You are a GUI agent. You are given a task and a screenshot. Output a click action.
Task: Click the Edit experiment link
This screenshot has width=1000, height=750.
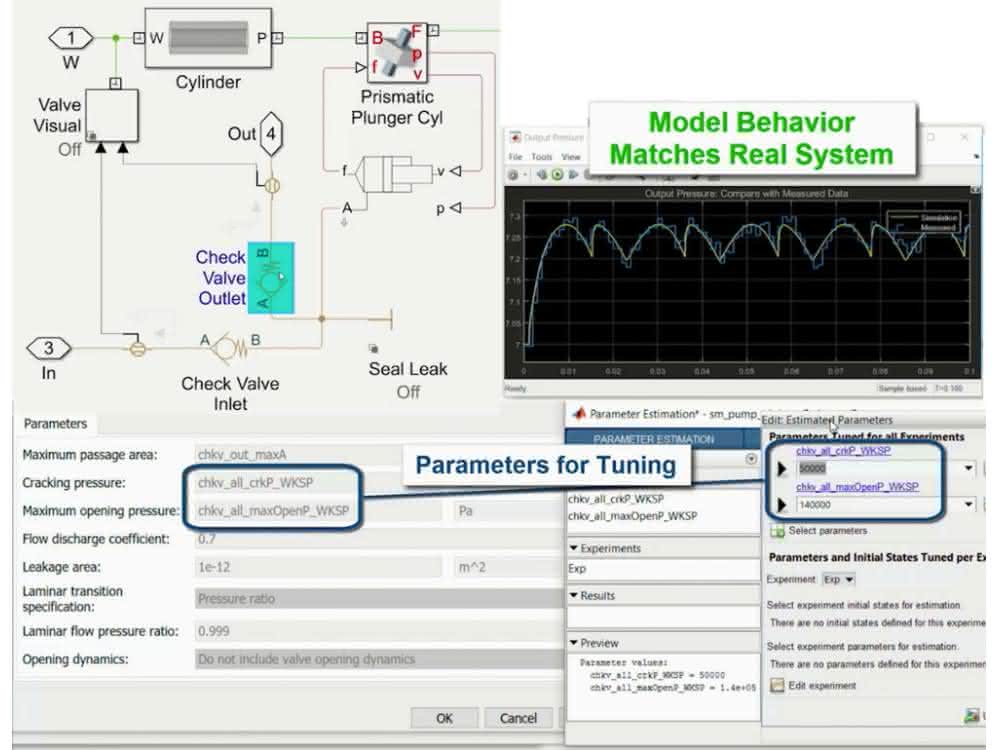click(822, 686)
